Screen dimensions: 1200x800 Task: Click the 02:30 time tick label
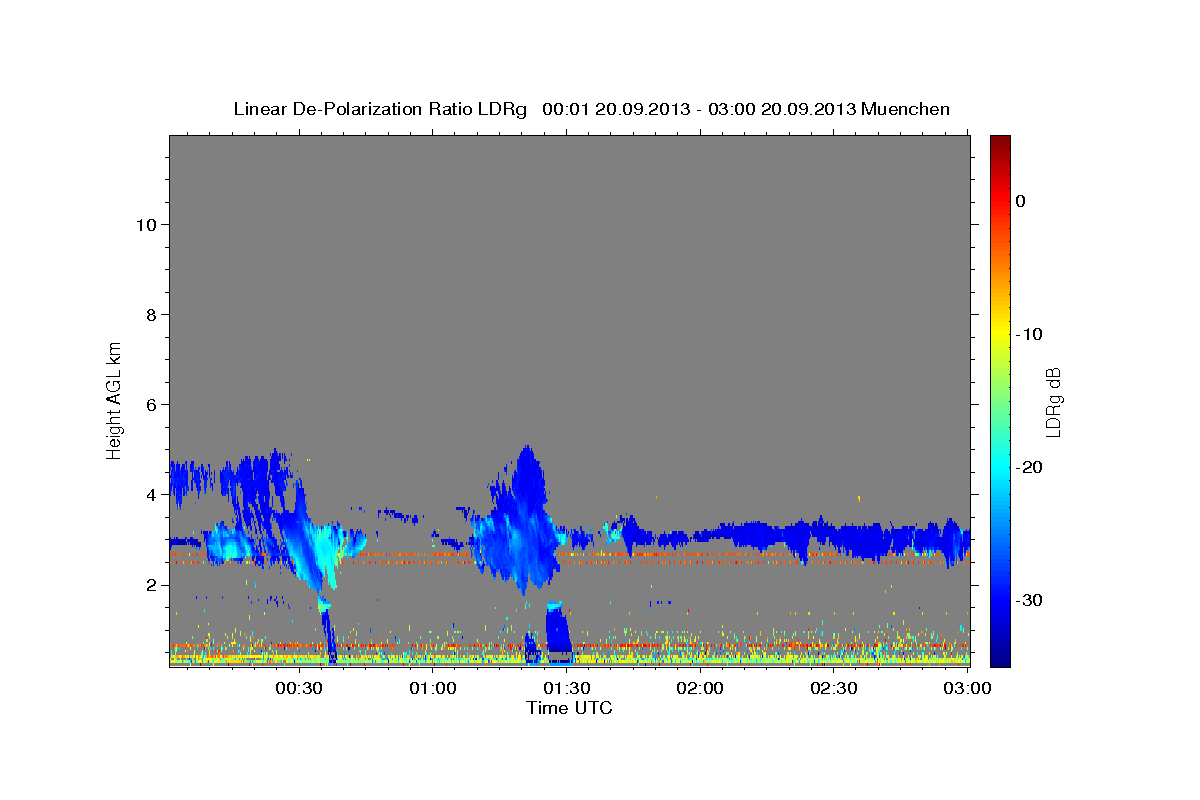(833, 689)
